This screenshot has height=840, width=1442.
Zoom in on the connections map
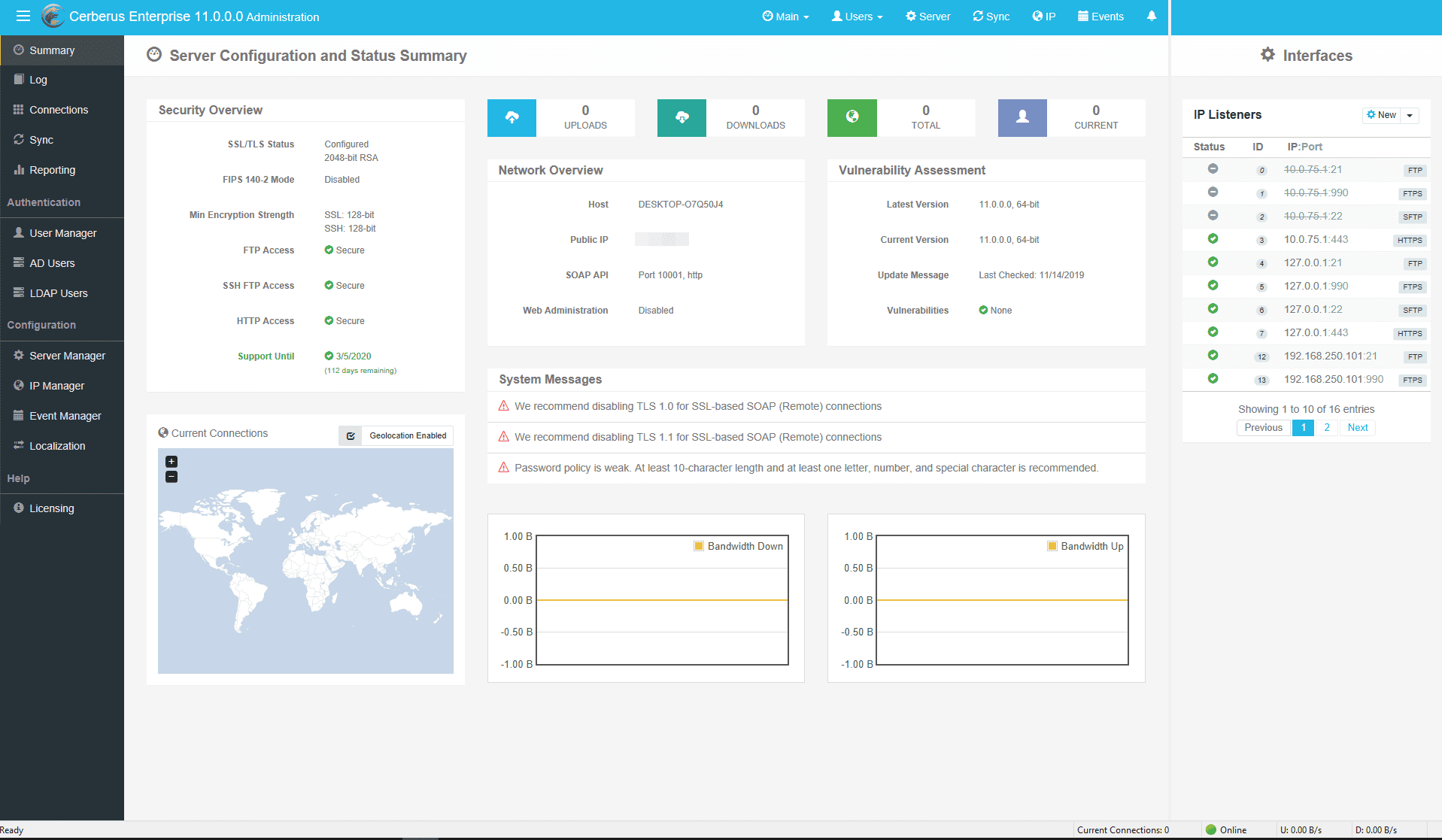[172, 462]
